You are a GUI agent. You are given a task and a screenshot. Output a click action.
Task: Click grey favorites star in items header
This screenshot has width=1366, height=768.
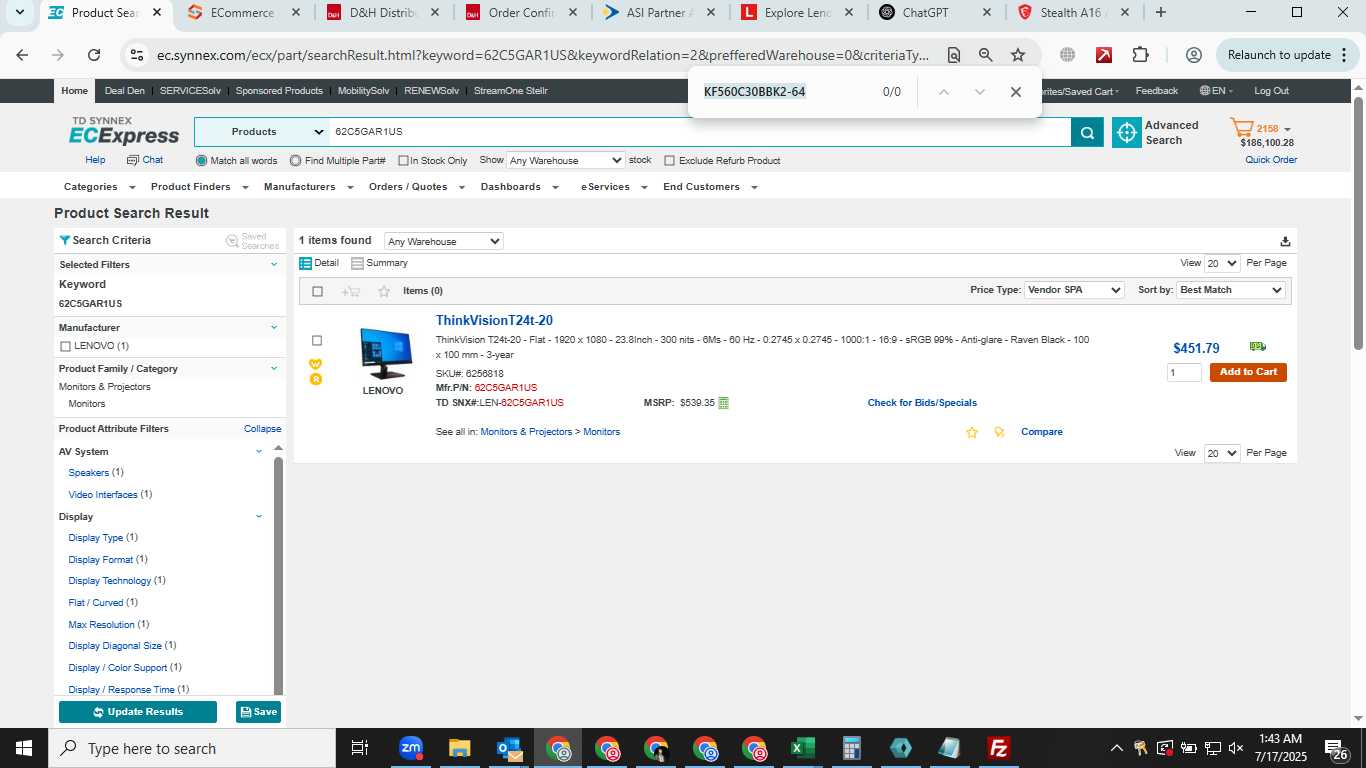pyautogui.click(x=384, y=291)
